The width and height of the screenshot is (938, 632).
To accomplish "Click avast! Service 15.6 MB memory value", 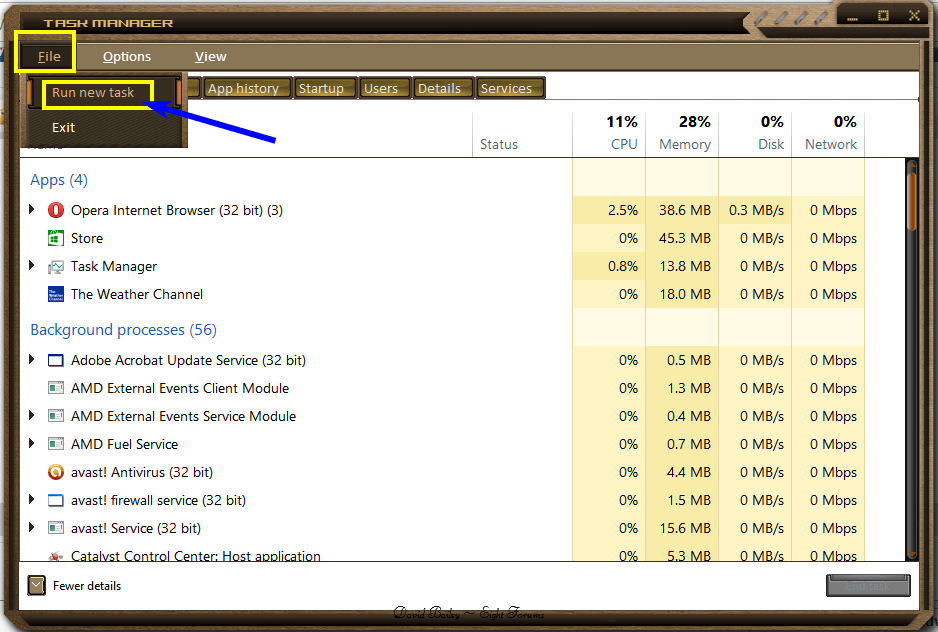I will click(685, 528).
